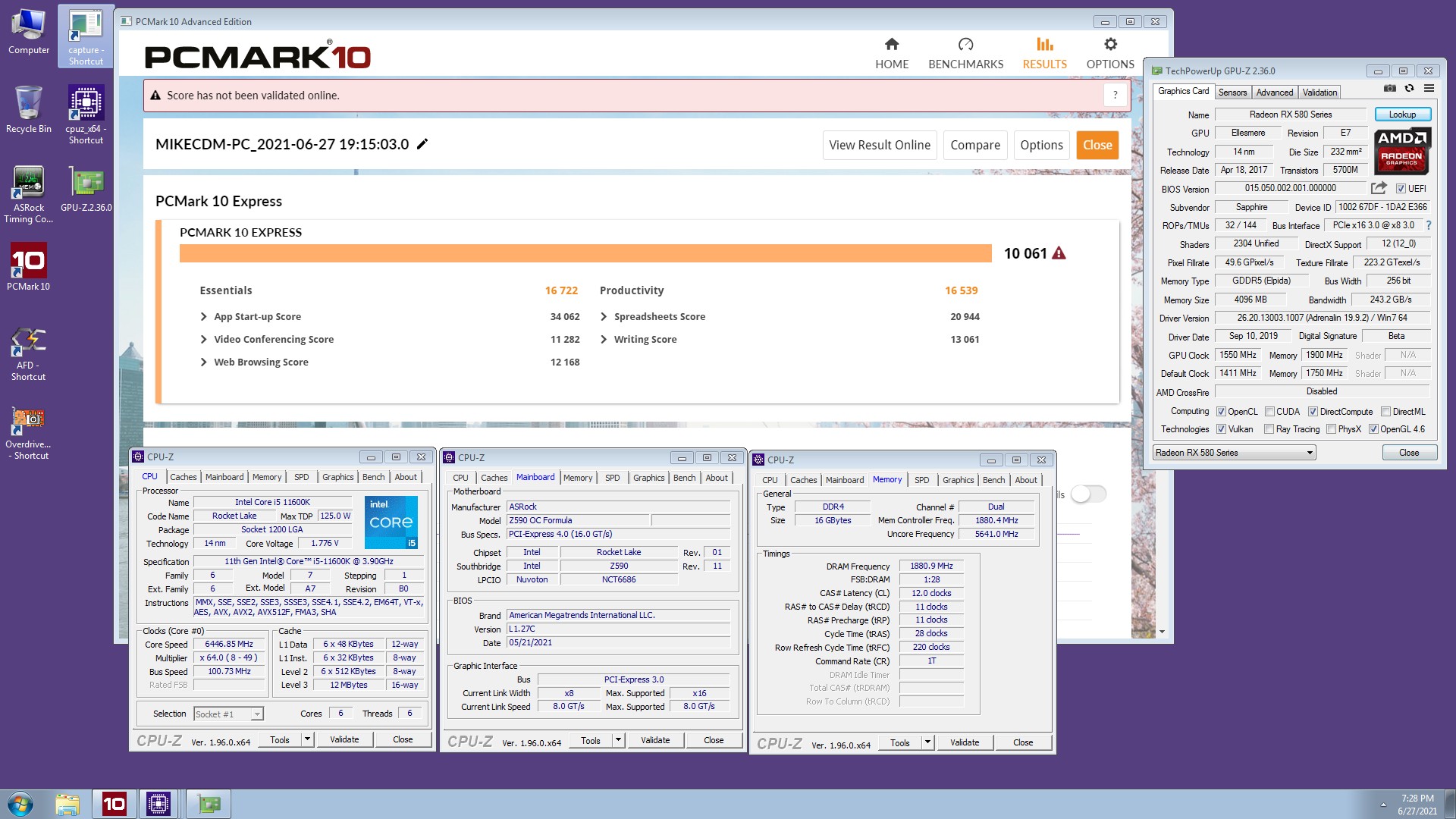Image resolution: width=1456 pixels, height=819 pixels.
Task: Open the Computer desktop icon
Action: (29, 32)
